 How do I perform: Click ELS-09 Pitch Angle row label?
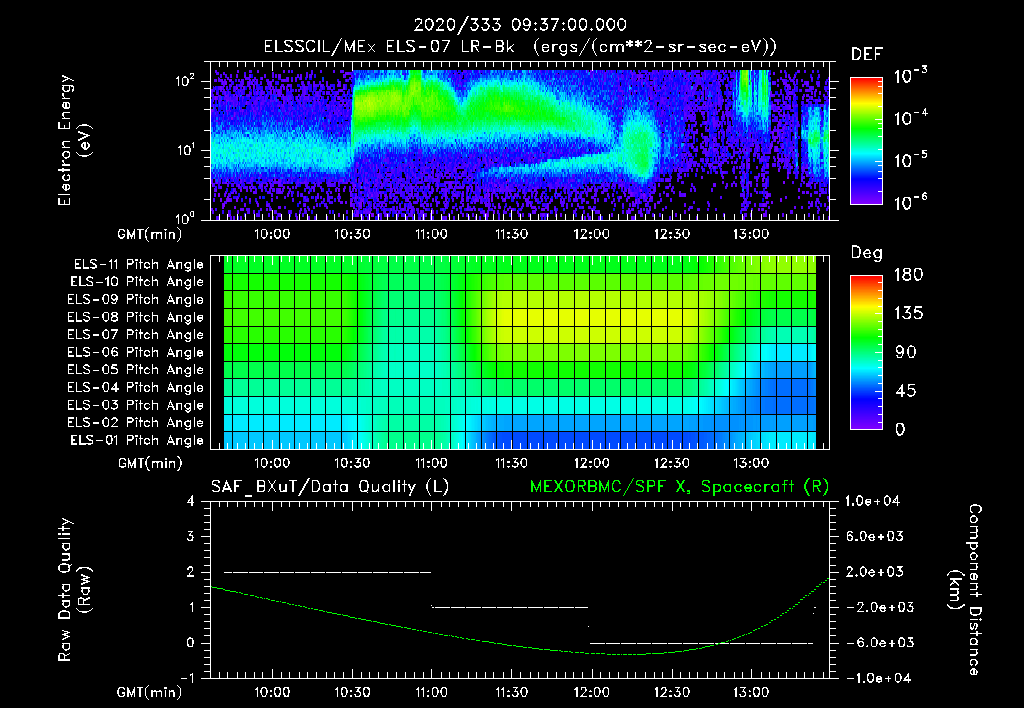[x=135, y=300]
